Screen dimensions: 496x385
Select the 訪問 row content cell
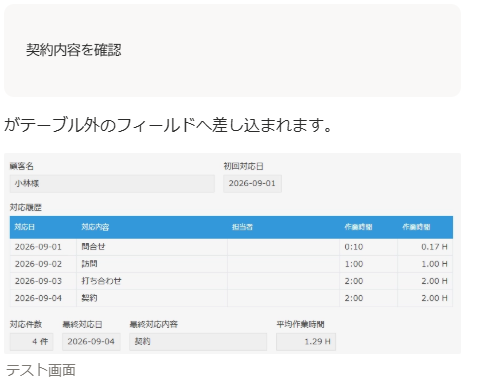click(152, 264)
